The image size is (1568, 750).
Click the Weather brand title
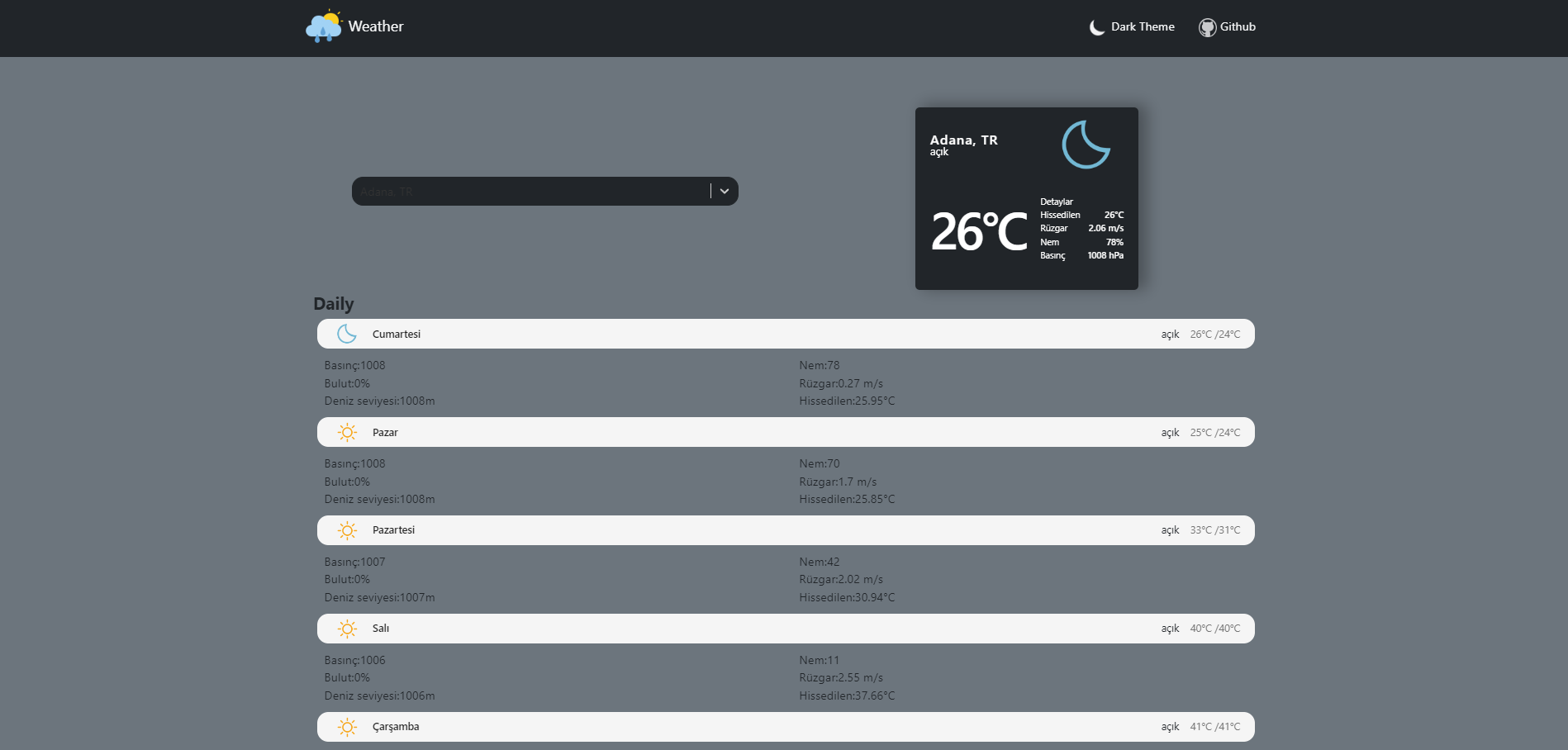click(x=376, y=26)
